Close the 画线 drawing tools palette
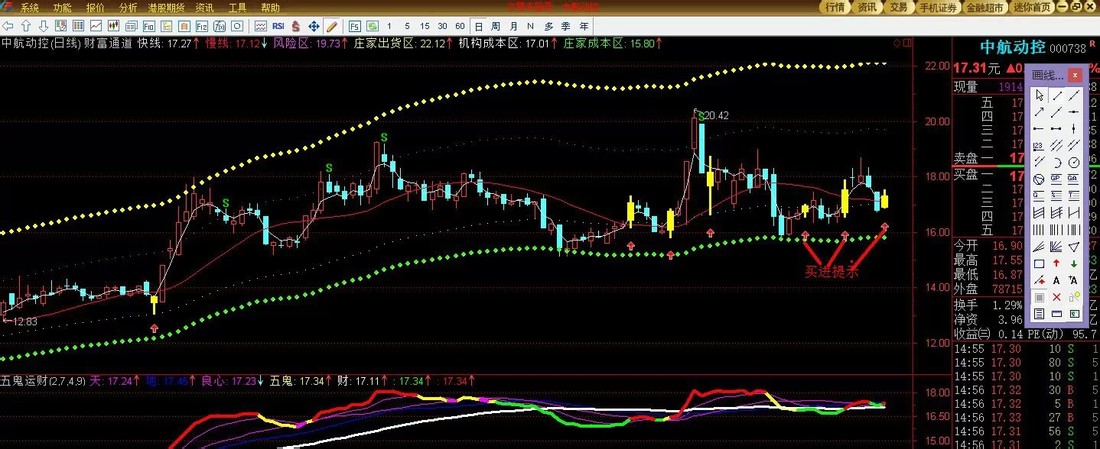The width and height of the screenshot is (1100, 449). [1075, 75]
